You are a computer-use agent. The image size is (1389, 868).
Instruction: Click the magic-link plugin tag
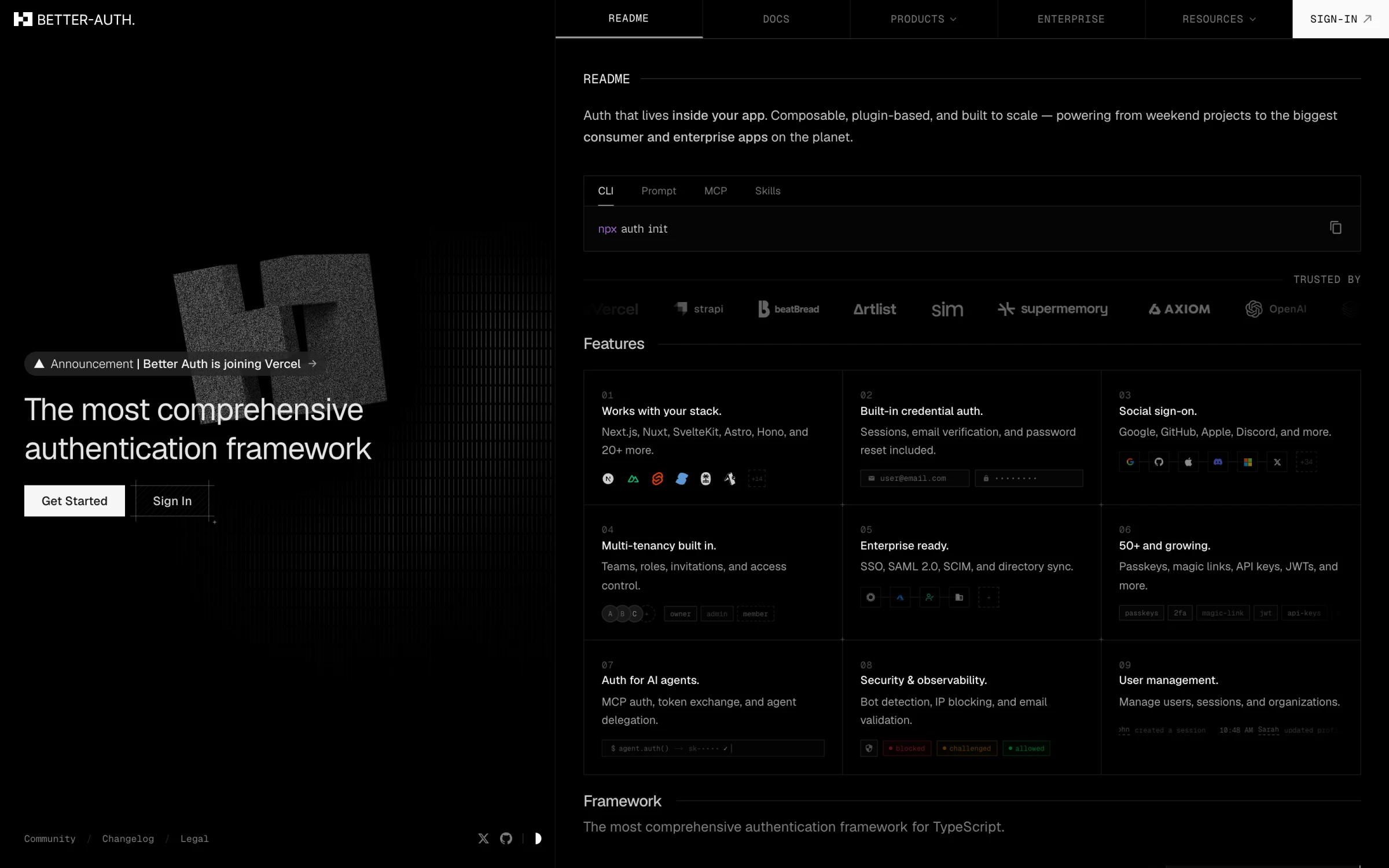pyautogui.click(x=1222, y=613)
